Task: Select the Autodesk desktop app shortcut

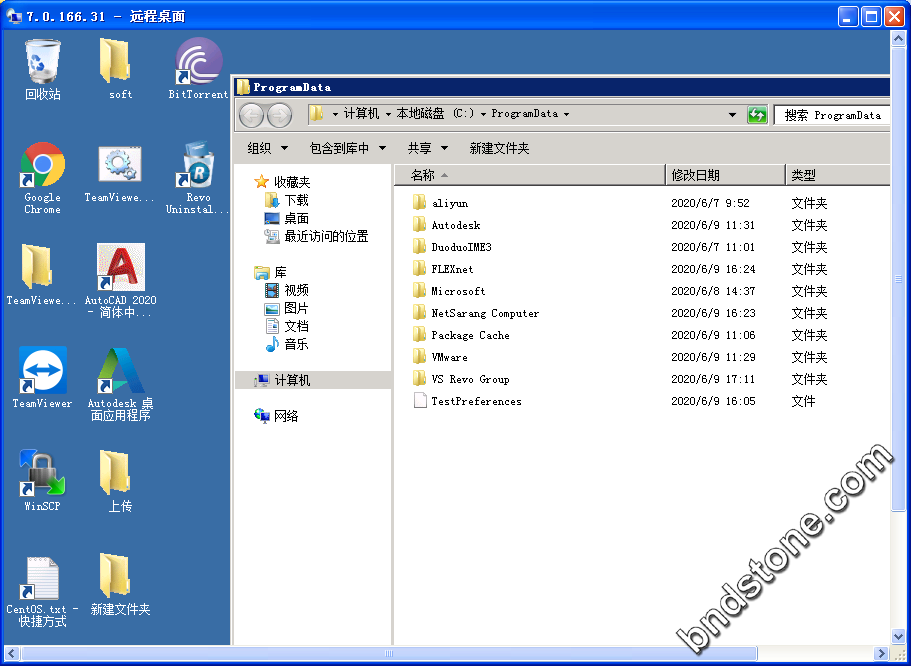Action: [x=120, y=372]
